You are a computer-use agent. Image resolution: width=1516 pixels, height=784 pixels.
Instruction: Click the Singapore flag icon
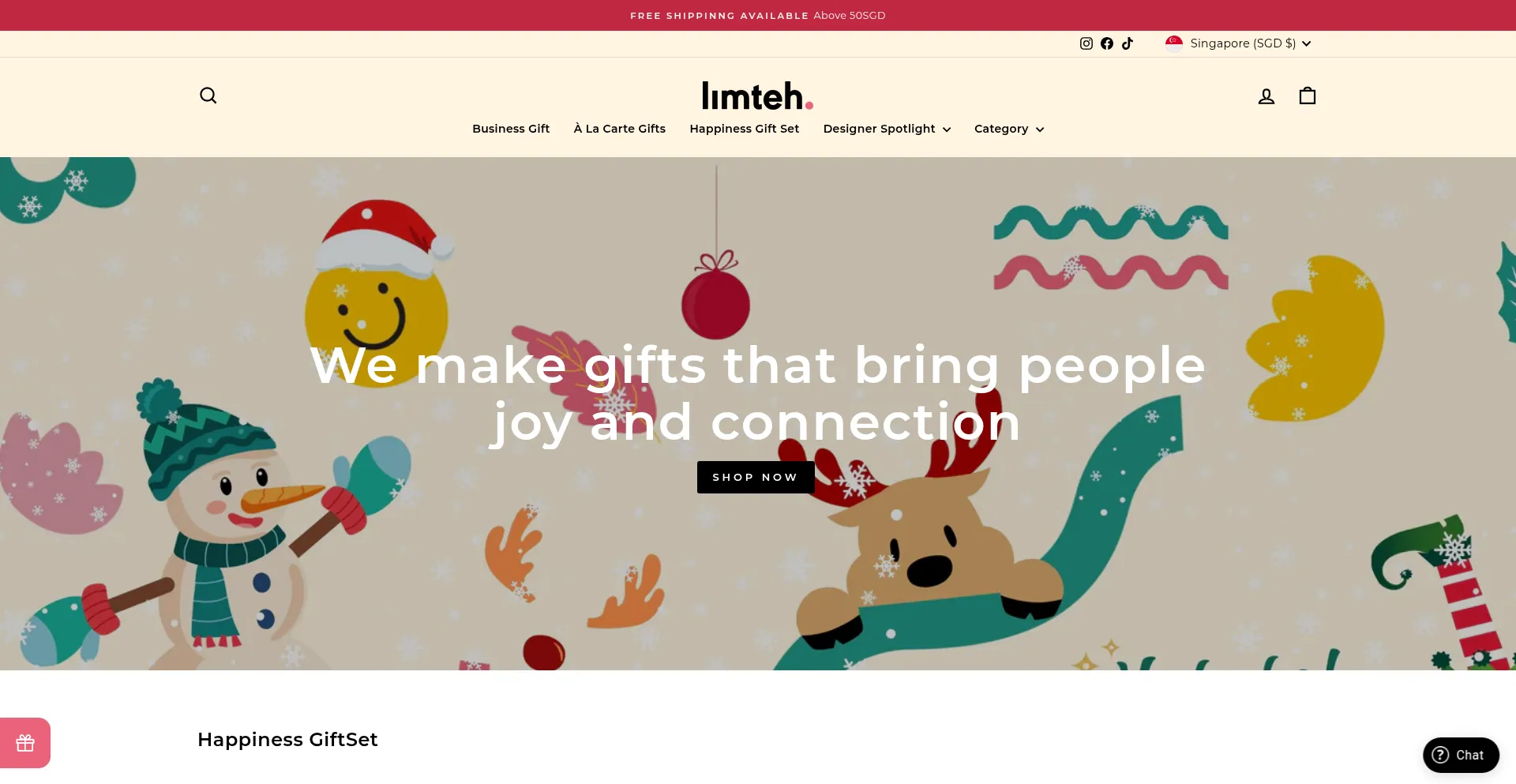(1174, 43)
